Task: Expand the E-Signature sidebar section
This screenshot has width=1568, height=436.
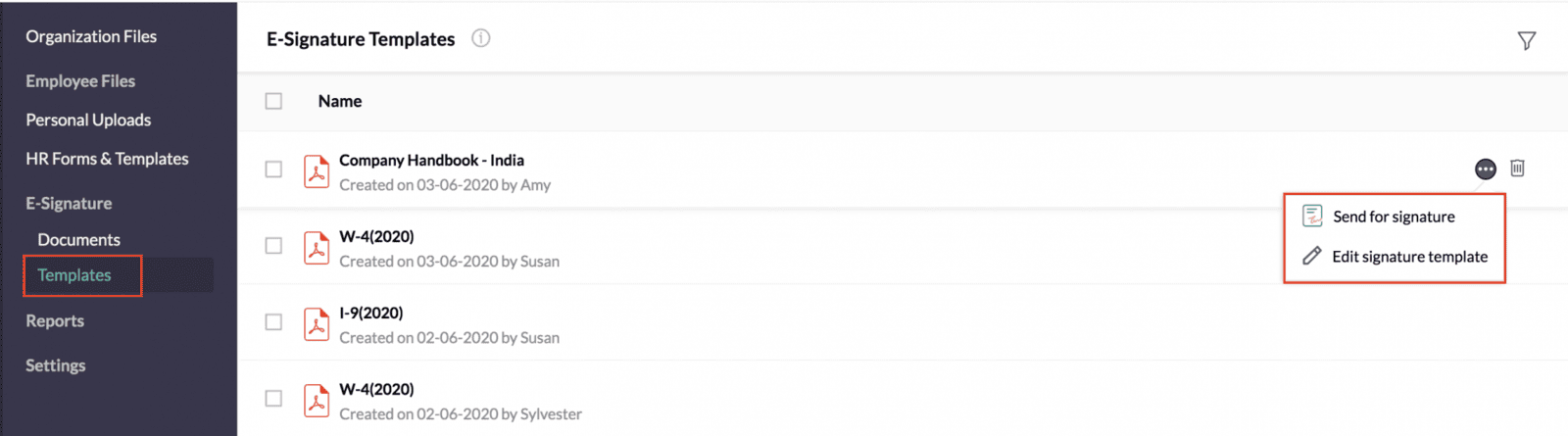Action: (69, 203)
